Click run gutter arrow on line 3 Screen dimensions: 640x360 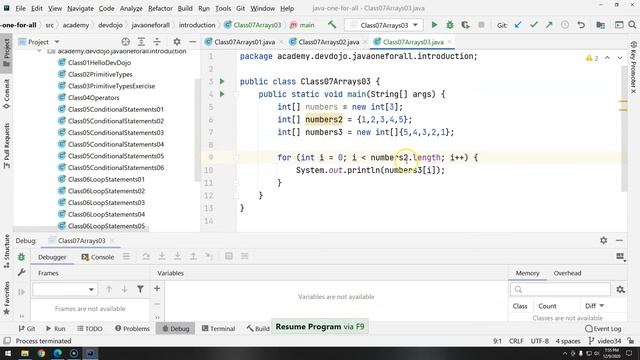click(x=222, y=81)
